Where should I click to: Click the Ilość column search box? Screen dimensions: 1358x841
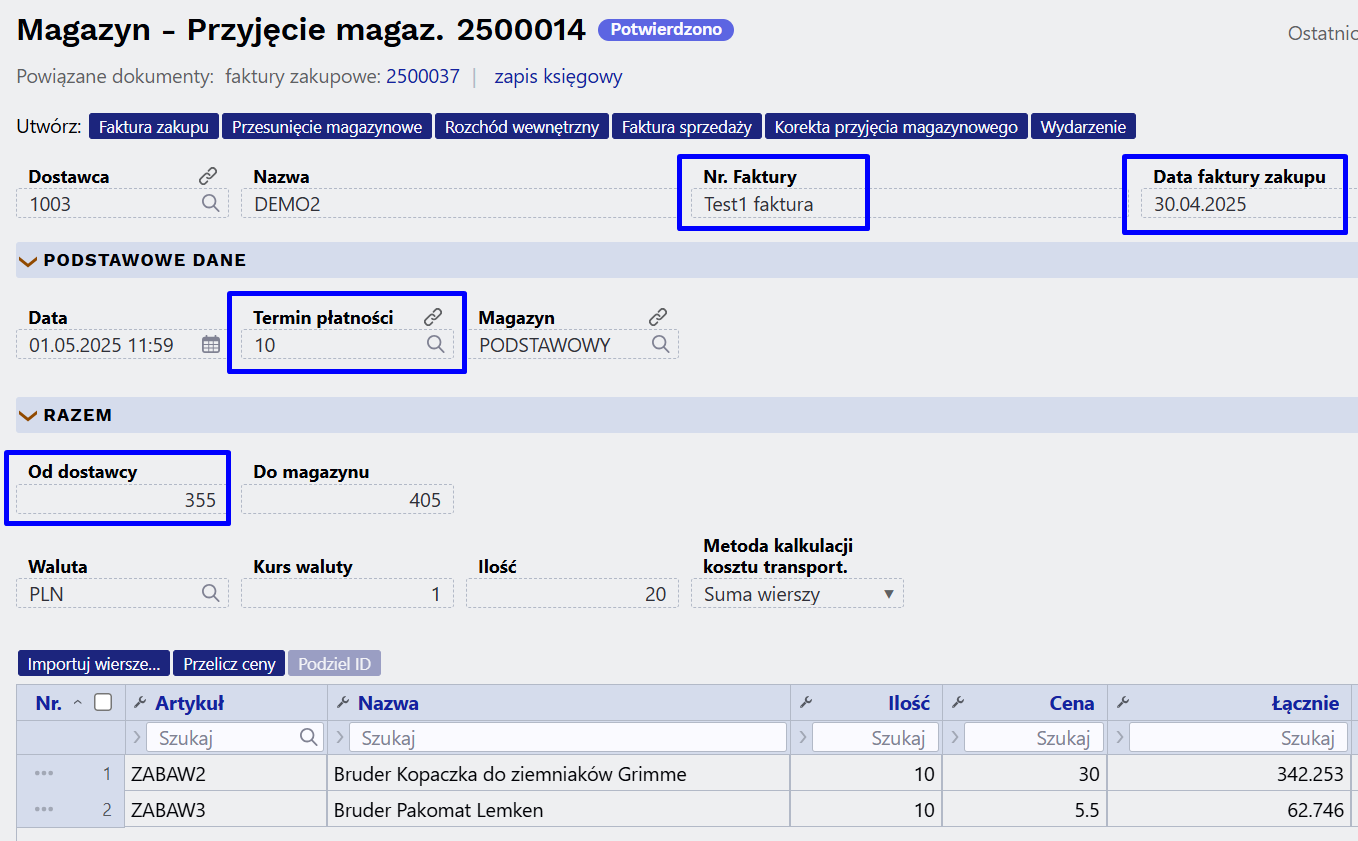coord(875,738)
